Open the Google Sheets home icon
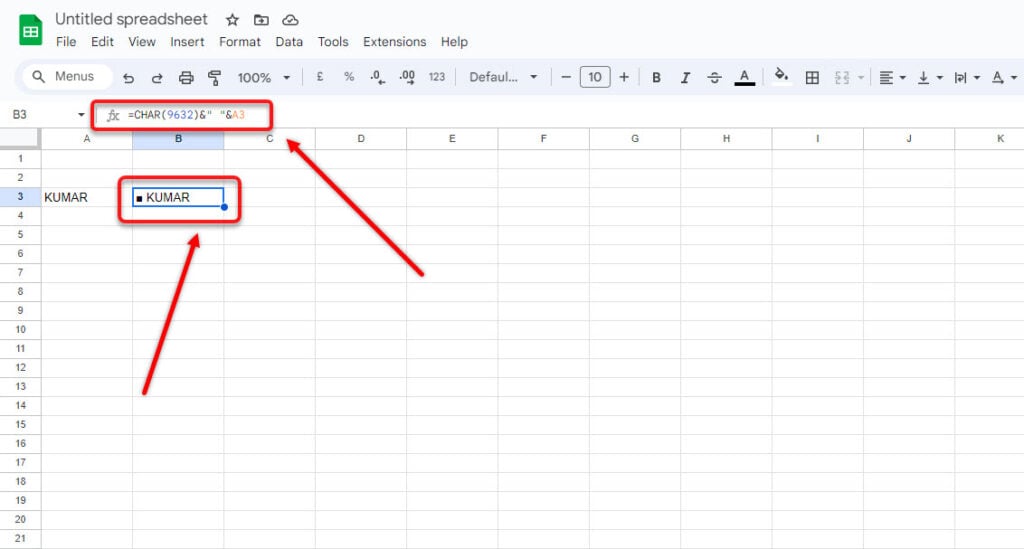The image size is (1024, 549). point(30,30)
